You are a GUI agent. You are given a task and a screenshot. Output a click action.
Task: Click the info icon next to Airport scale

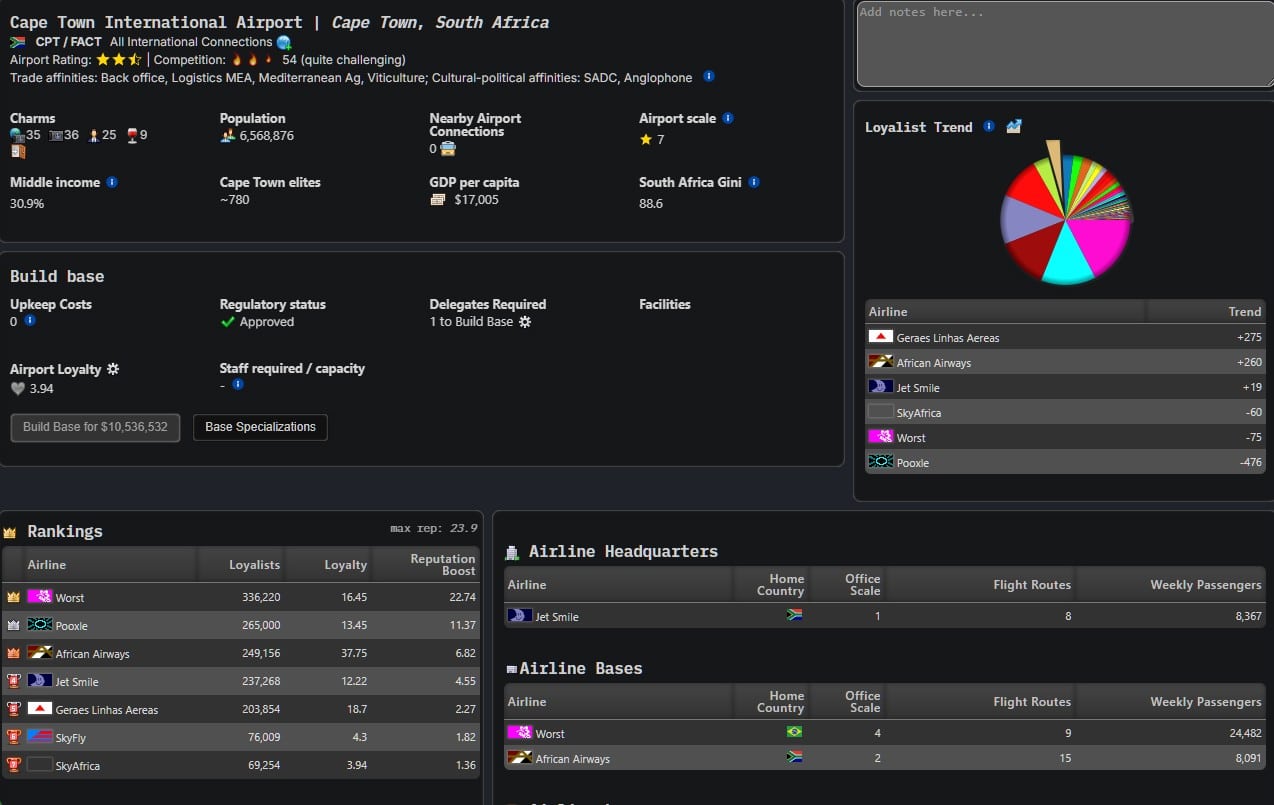point(729,118)
